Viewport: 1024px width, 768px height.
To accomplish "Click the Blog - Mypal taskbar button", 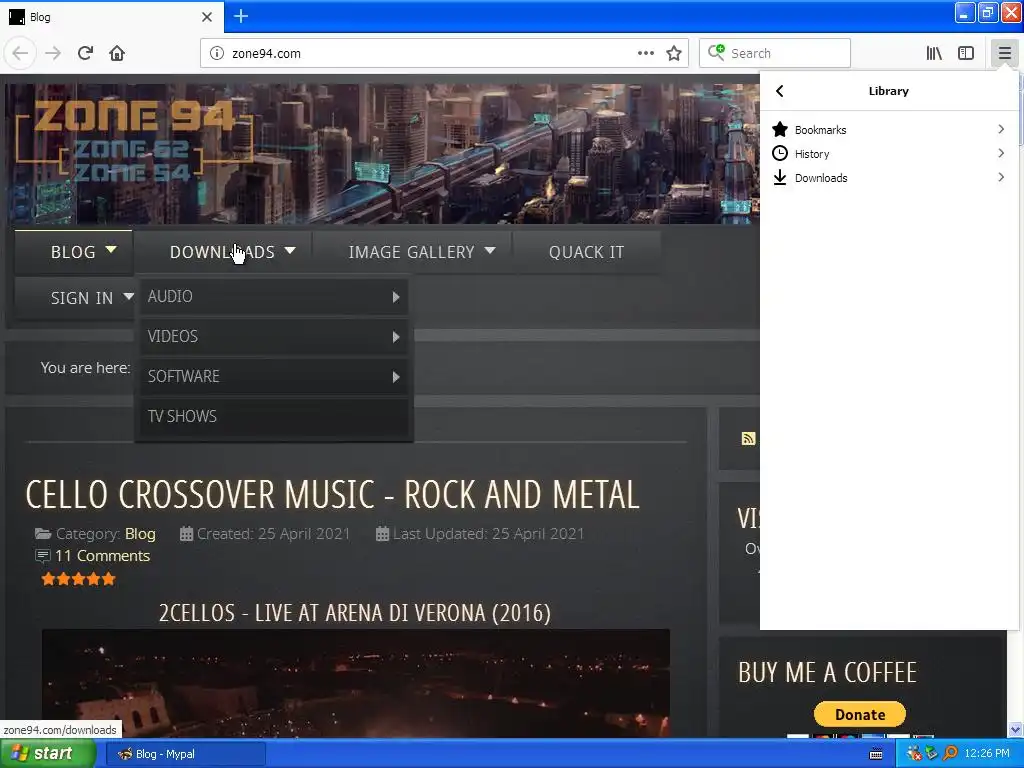I will click(185, 754).
